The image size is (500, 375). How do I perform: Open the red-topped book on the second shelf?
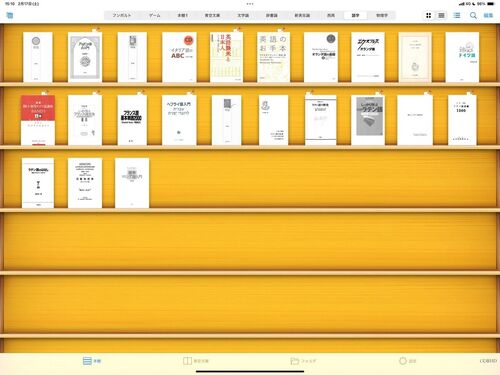(x=38, y=120)
